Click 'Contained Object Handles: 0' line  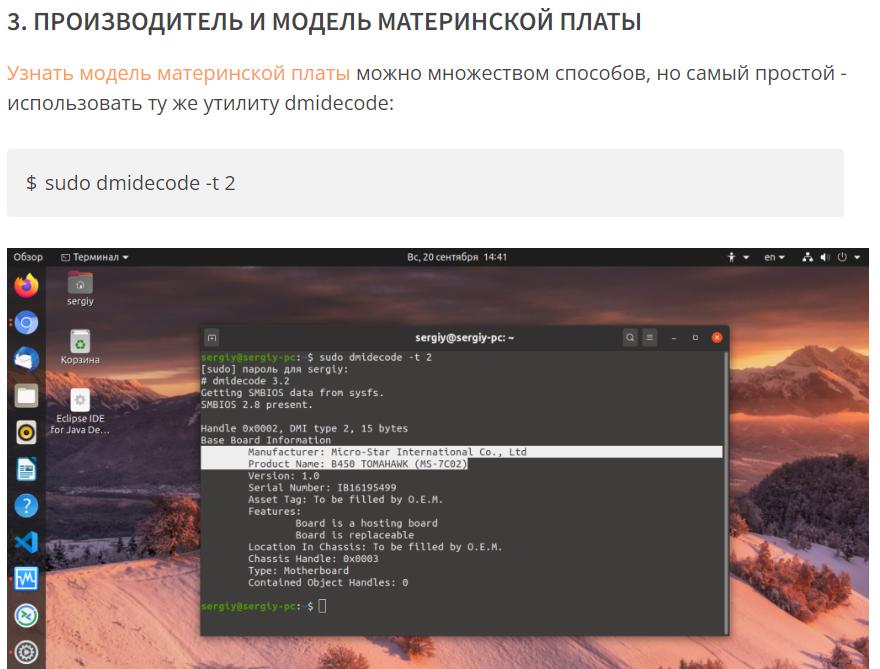(x=328, y=583)
